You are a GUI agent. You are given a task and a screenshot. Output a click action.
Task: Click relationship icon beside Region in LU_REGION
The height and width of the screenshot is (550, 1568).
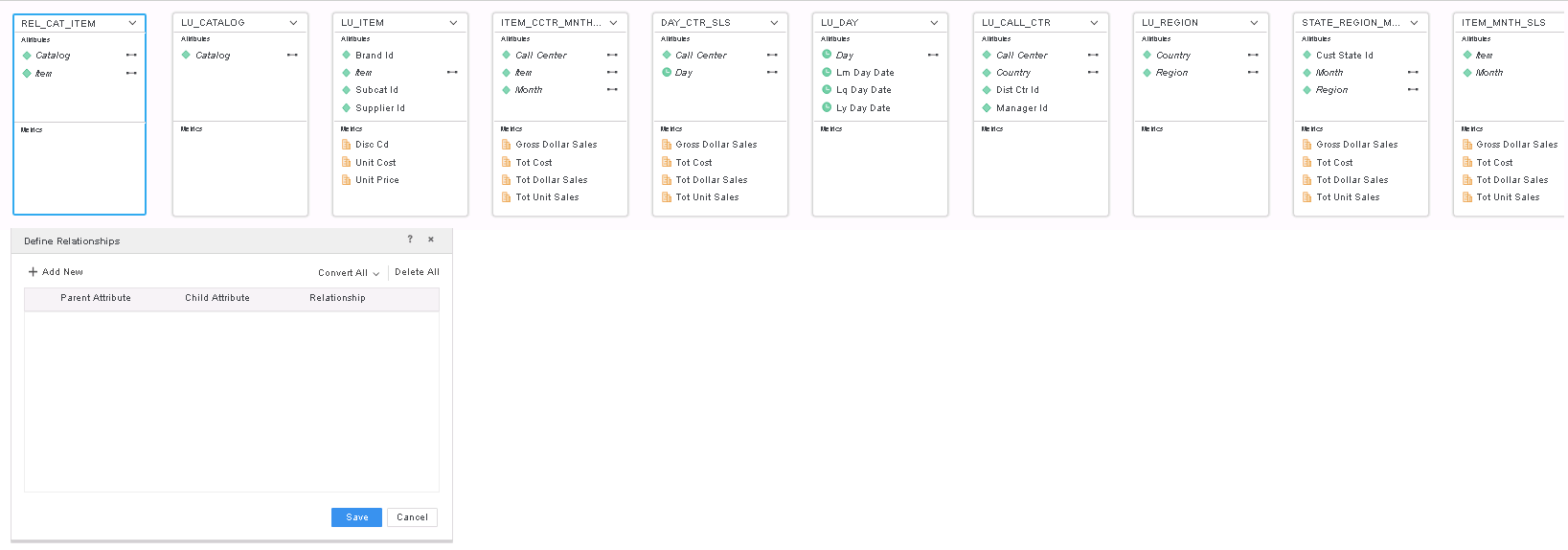pos(1253,73)
